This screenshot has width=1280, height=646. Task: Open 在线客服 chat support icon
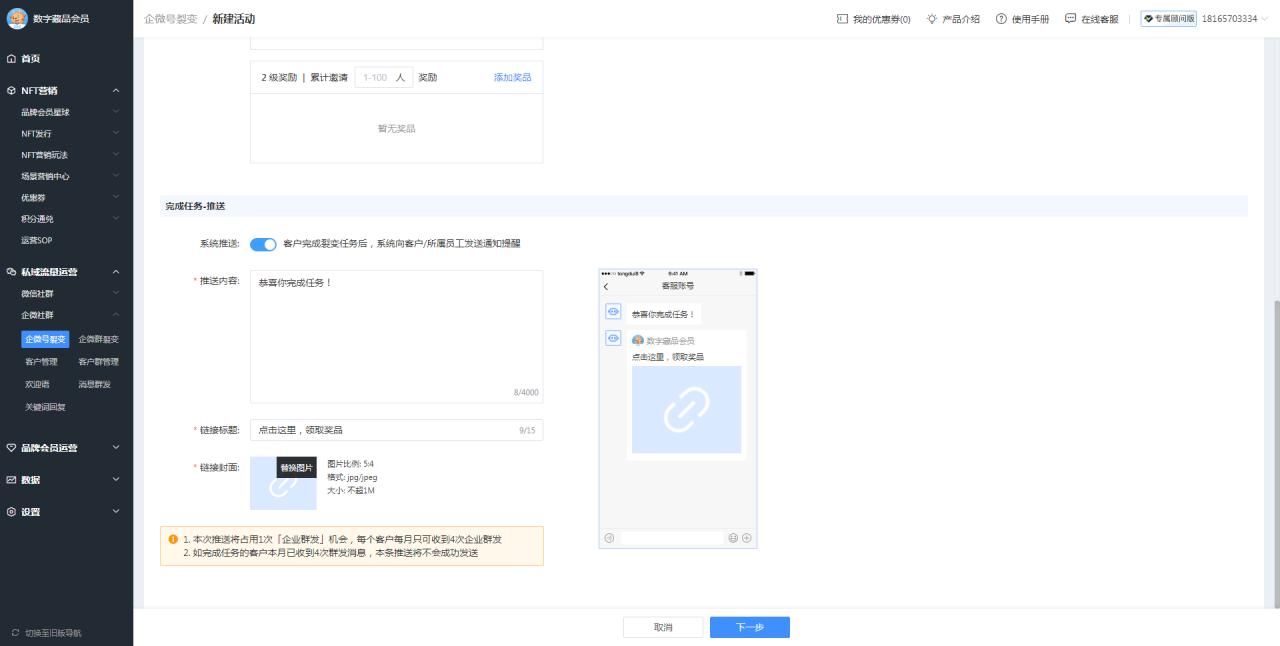pyautogui.click(x=1068, y=17)
